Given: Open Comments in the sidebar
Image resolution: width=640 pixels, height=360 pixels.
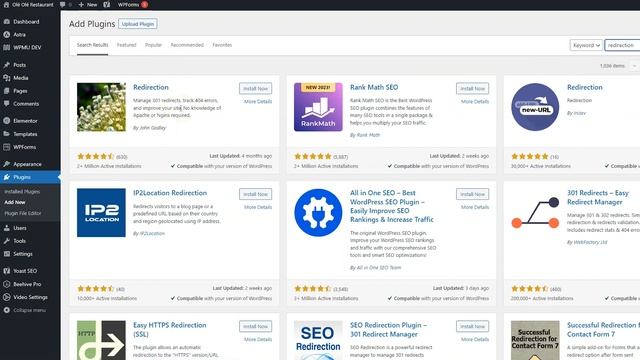Looking at the screenshot, I should click(26, 104).
